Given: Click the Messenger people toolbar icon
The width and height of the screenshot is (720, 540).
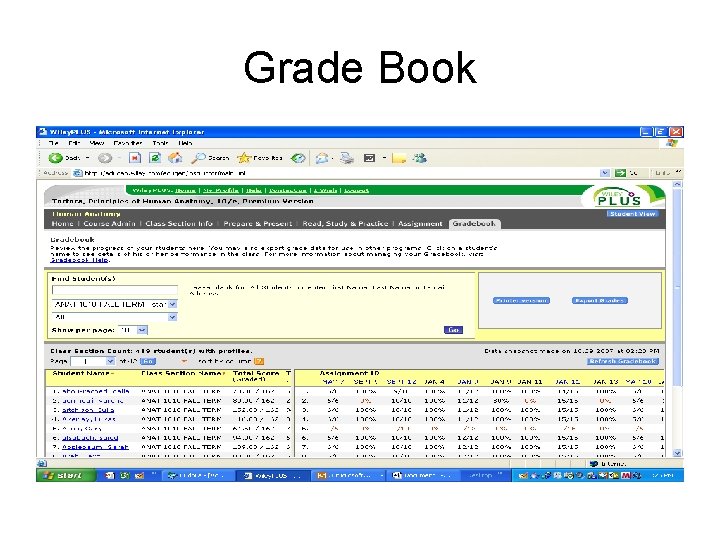Looking at the screenshot, I should [419, 158].
